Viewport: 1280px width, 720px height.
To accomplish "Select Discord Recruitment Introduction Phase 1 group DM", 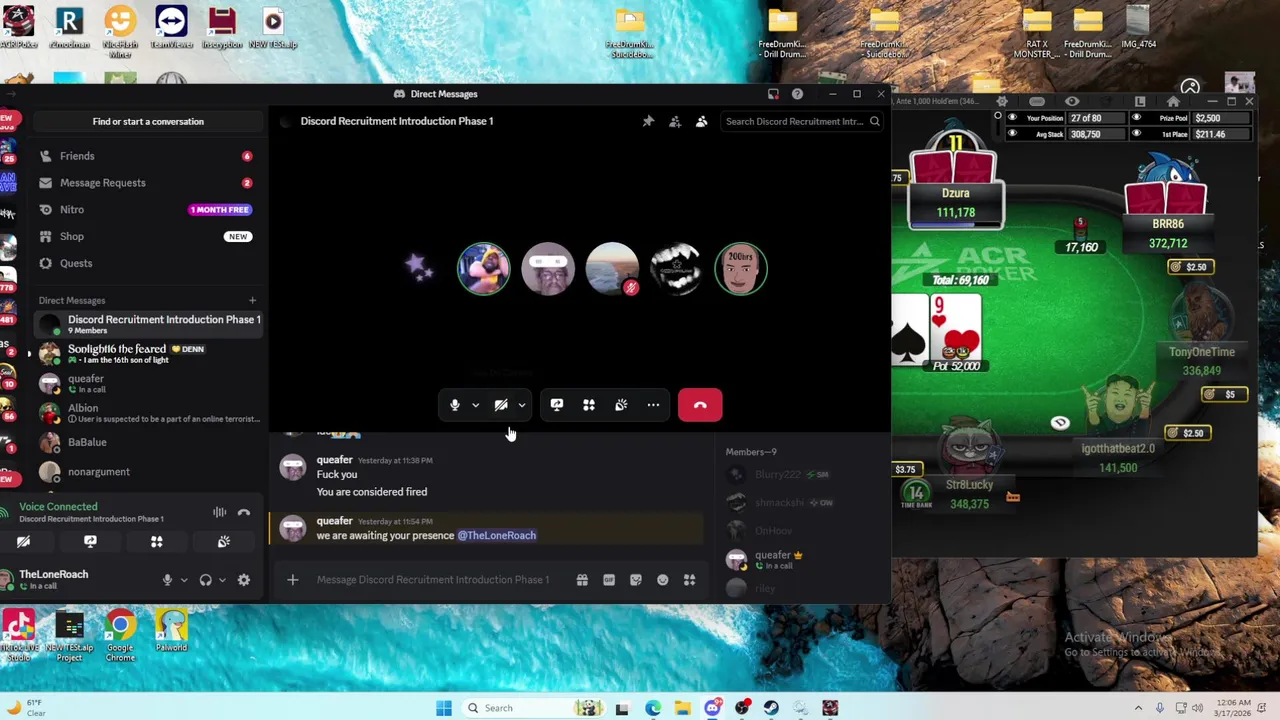I will [148, 324].
